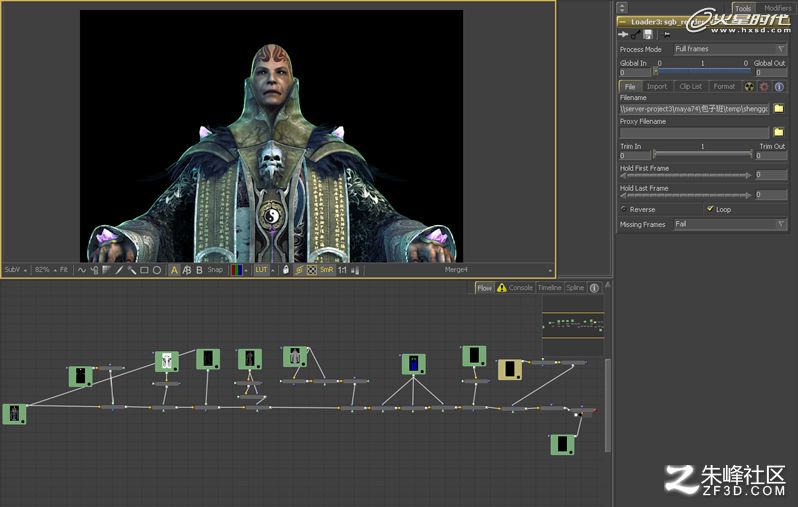Open the Process Mode dropdown
Screen dimensions: 798x507
point(730,49)
